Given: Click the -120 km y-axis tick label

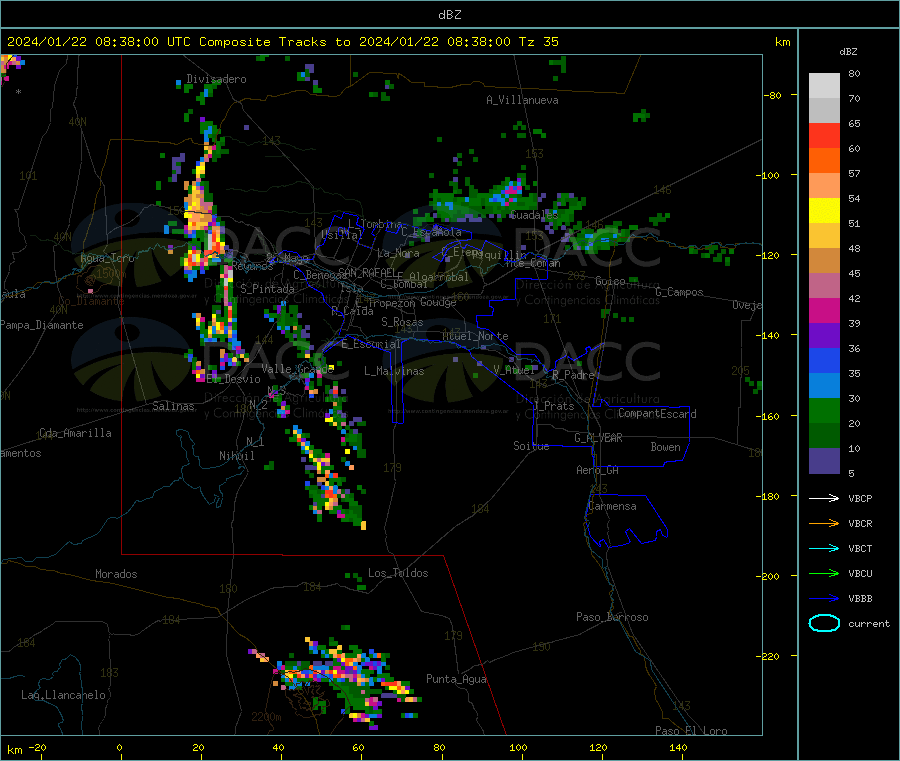Looking at the screenshot, I should pyautogui.click(x=767, y=255).
